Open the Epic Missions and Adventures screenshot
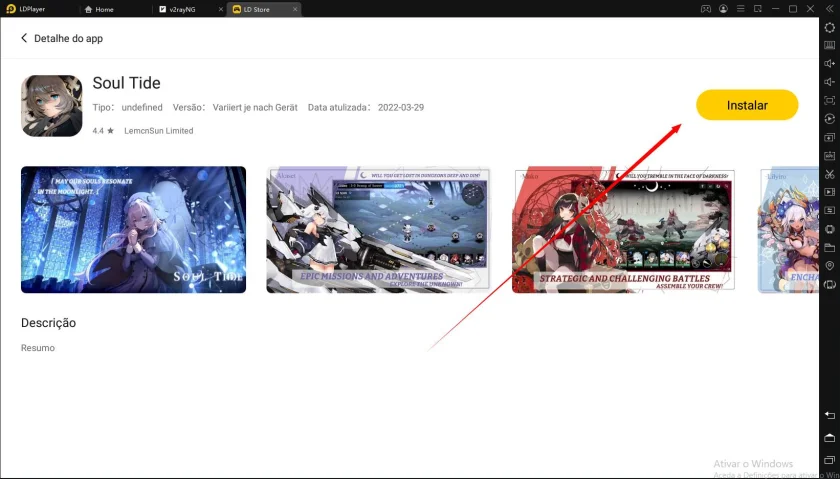This screenshot has width=840, height=479. pyautogui.click(x=378, y=230)
